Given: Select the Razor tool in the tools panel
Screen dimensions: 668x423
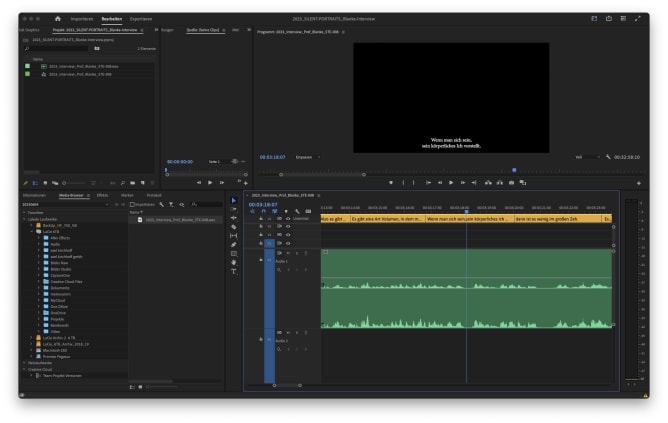Looking at the screenshot, I should tap(234, 227).
